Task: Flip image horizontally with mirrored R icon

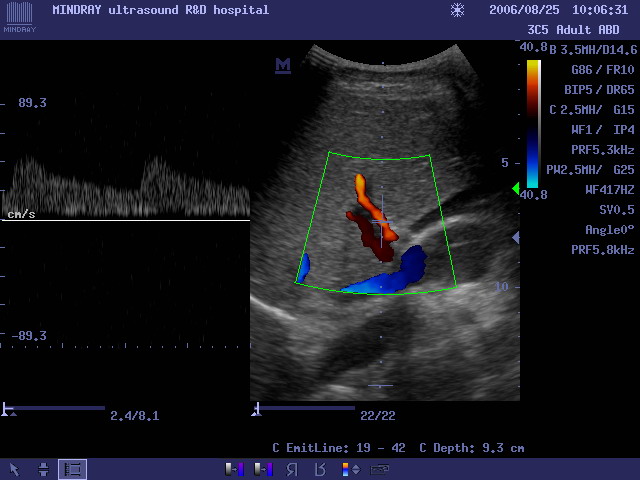Action: coord(291,469)
